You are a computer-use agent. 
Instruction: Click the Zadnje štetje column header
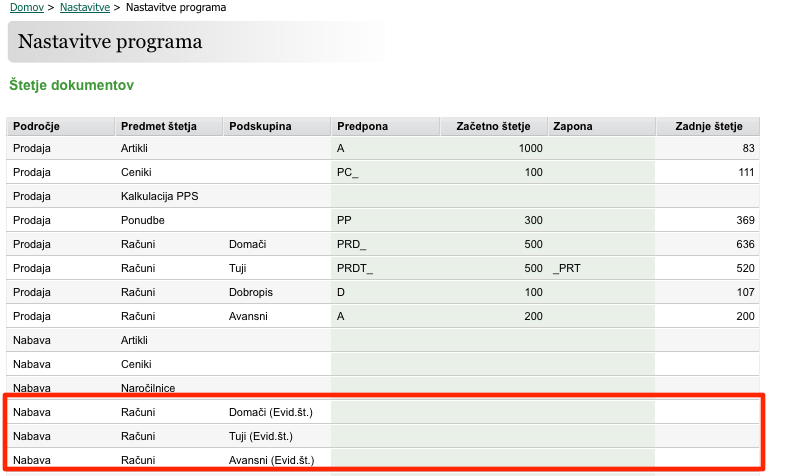coord(708,126)
